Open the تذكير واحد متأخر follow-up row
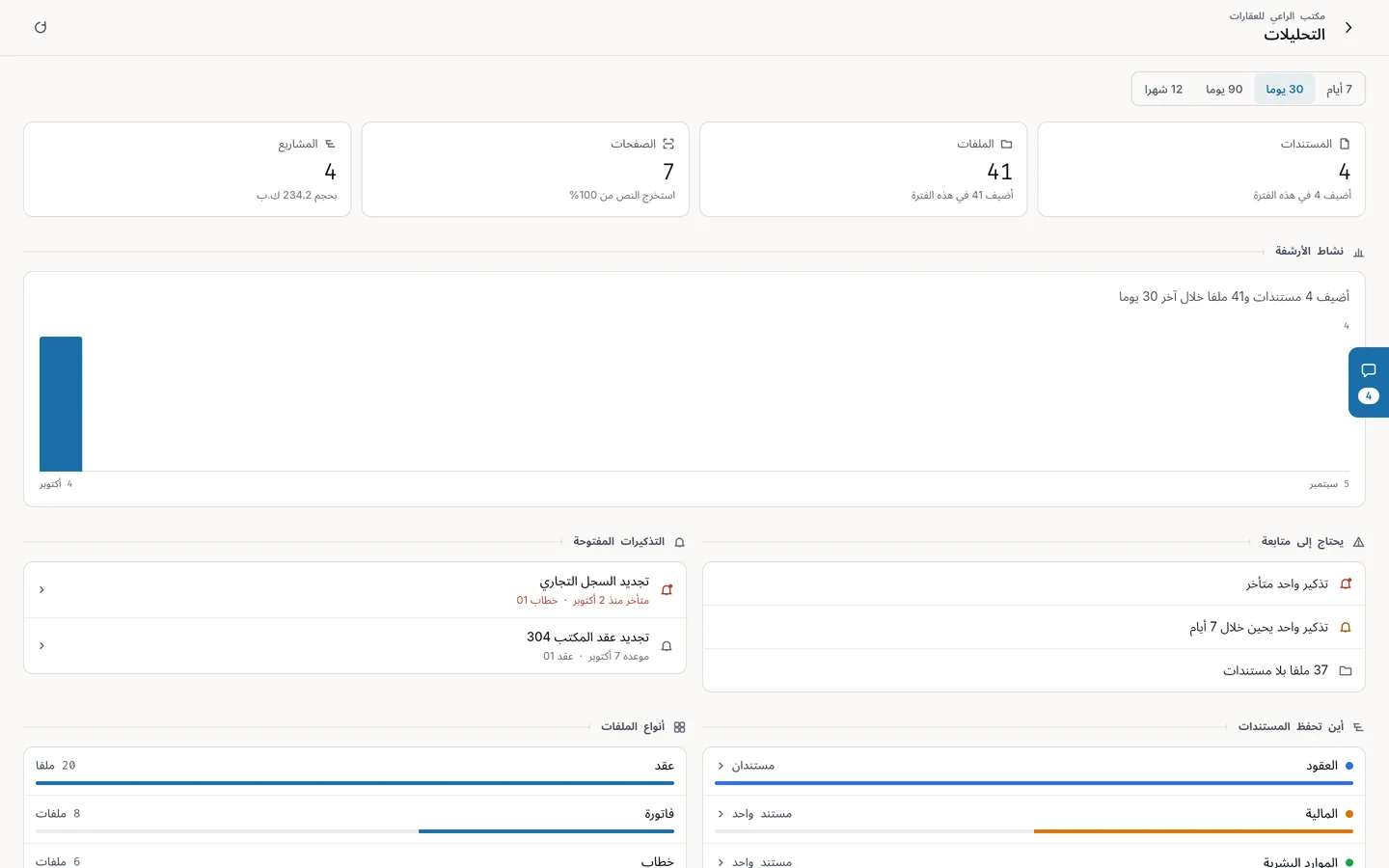This screenshot has width=1389, height=868. 1034,583
